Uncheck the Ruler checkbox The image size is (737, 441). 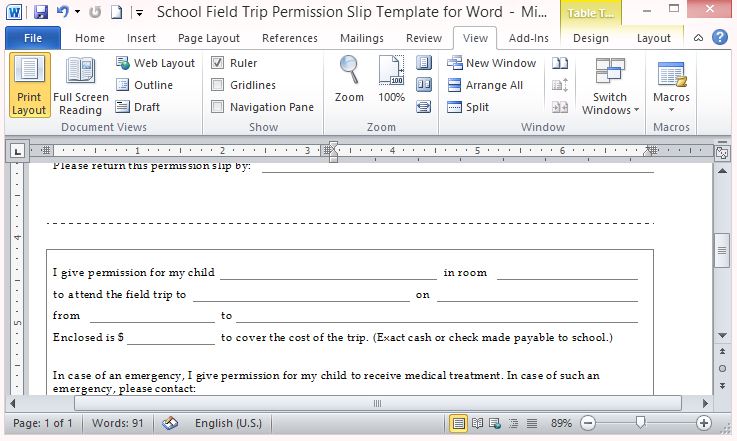click(x=218, y=63)
